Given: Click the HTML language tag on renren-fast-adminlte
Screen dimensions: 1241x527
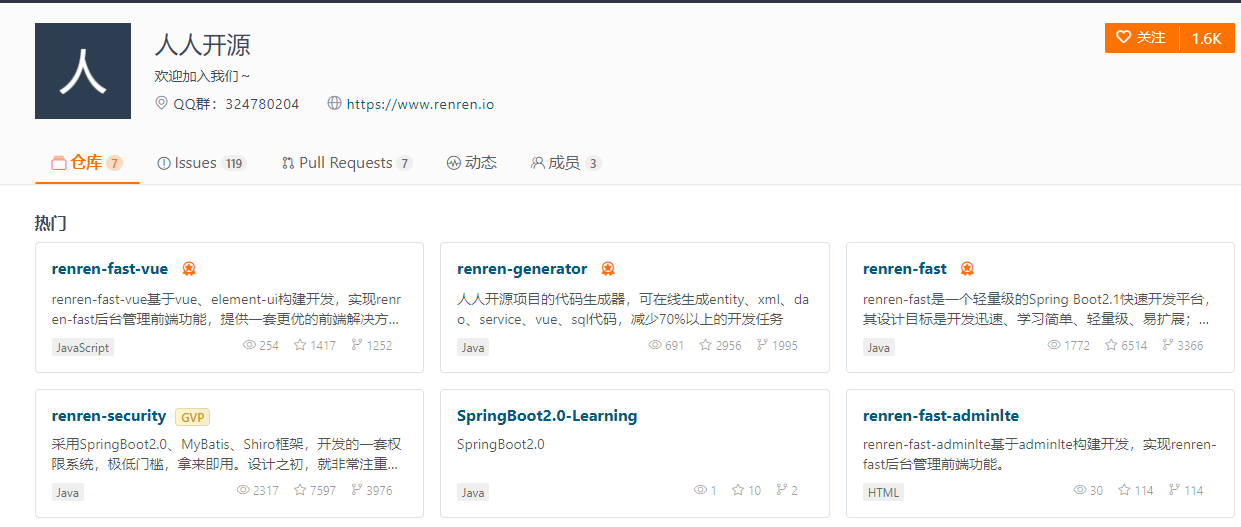Looking at the screenshot, I should point(884,492).
